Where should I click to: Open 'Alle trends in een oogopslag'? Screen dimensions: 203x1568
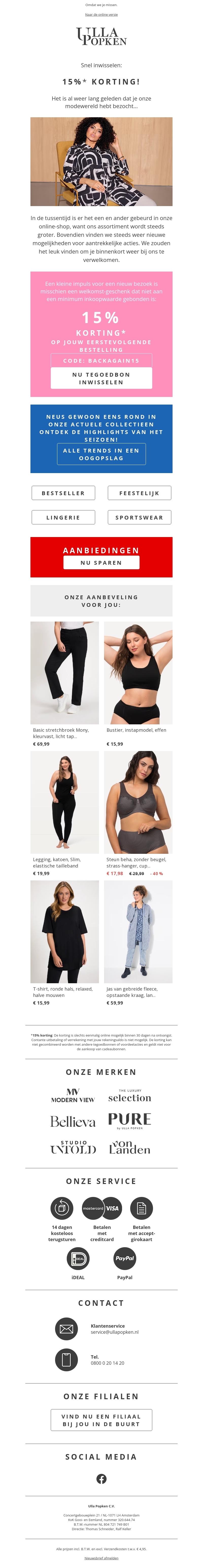(101, 454)
